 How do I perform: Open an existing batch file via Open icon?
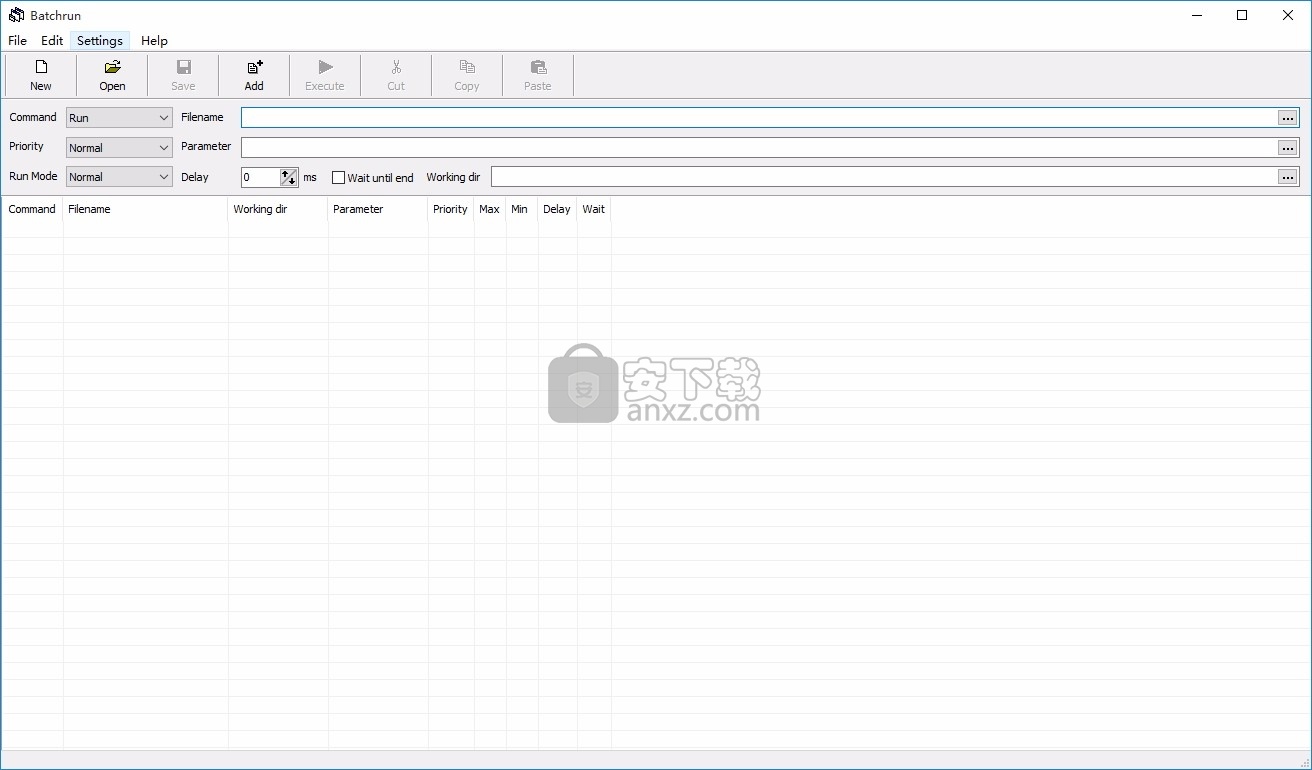point(112,68)
